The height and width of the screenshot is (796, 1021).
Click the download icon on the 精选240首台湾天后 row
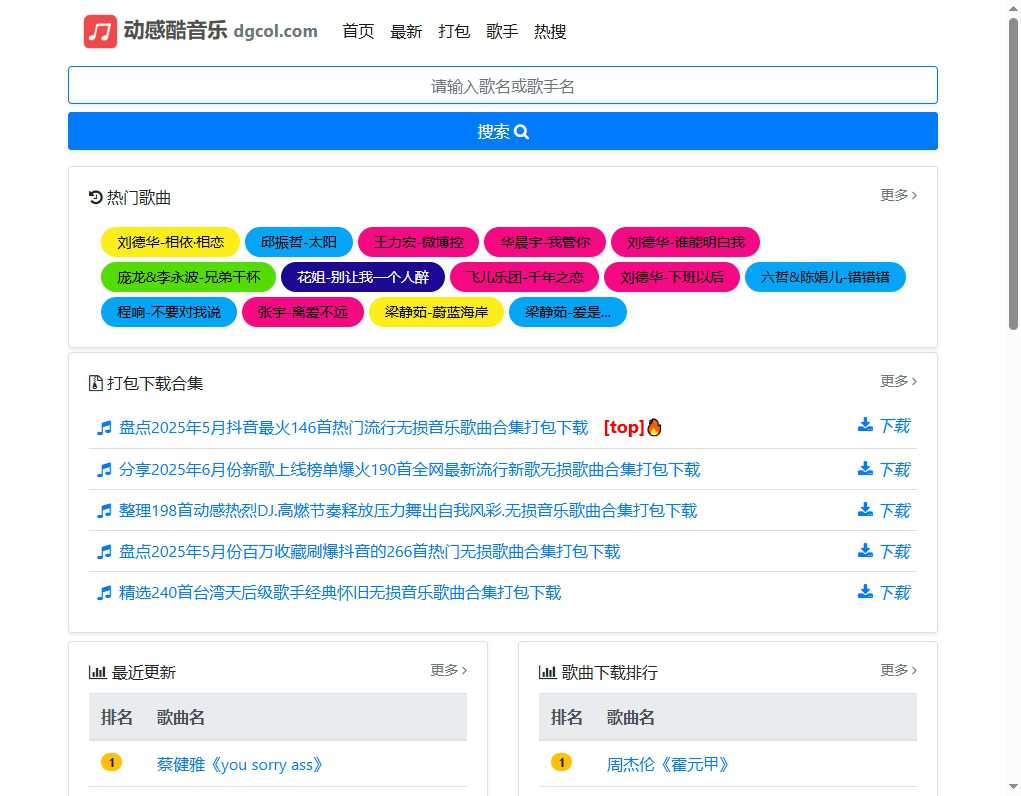pos(863,590)
